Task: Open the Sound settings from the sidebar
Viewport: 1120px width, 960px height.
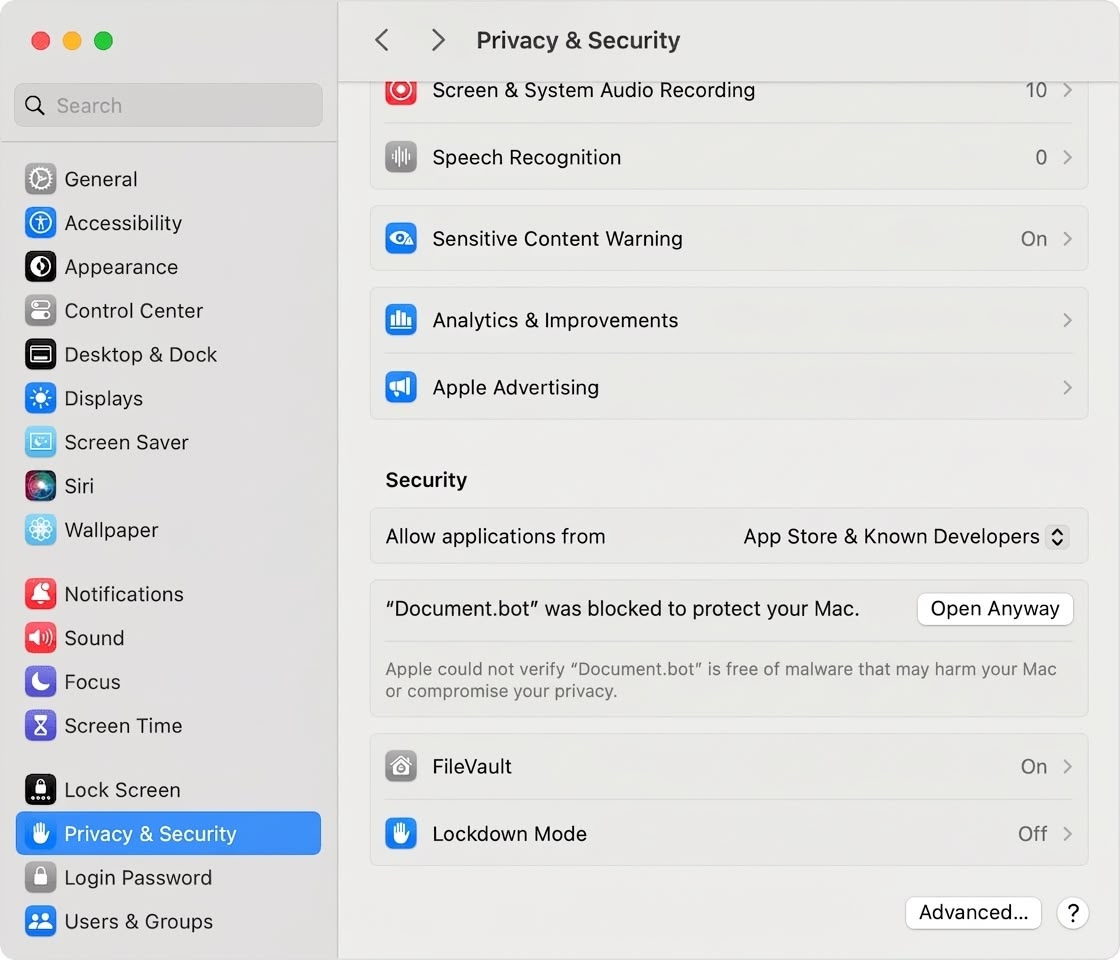Action: pos(40,638)
